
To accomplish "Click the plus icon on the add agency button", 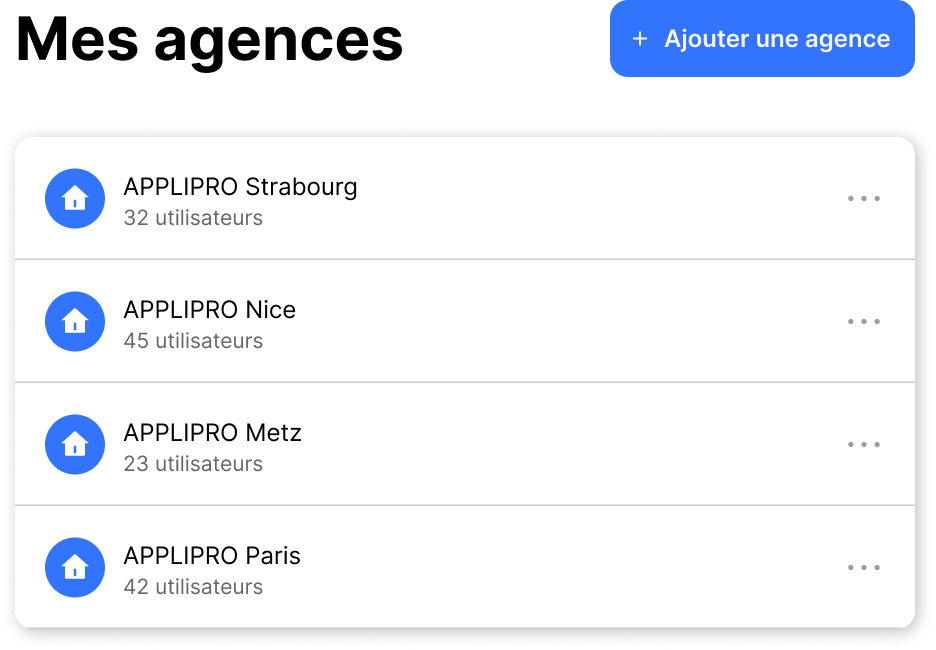I will 640,39.
